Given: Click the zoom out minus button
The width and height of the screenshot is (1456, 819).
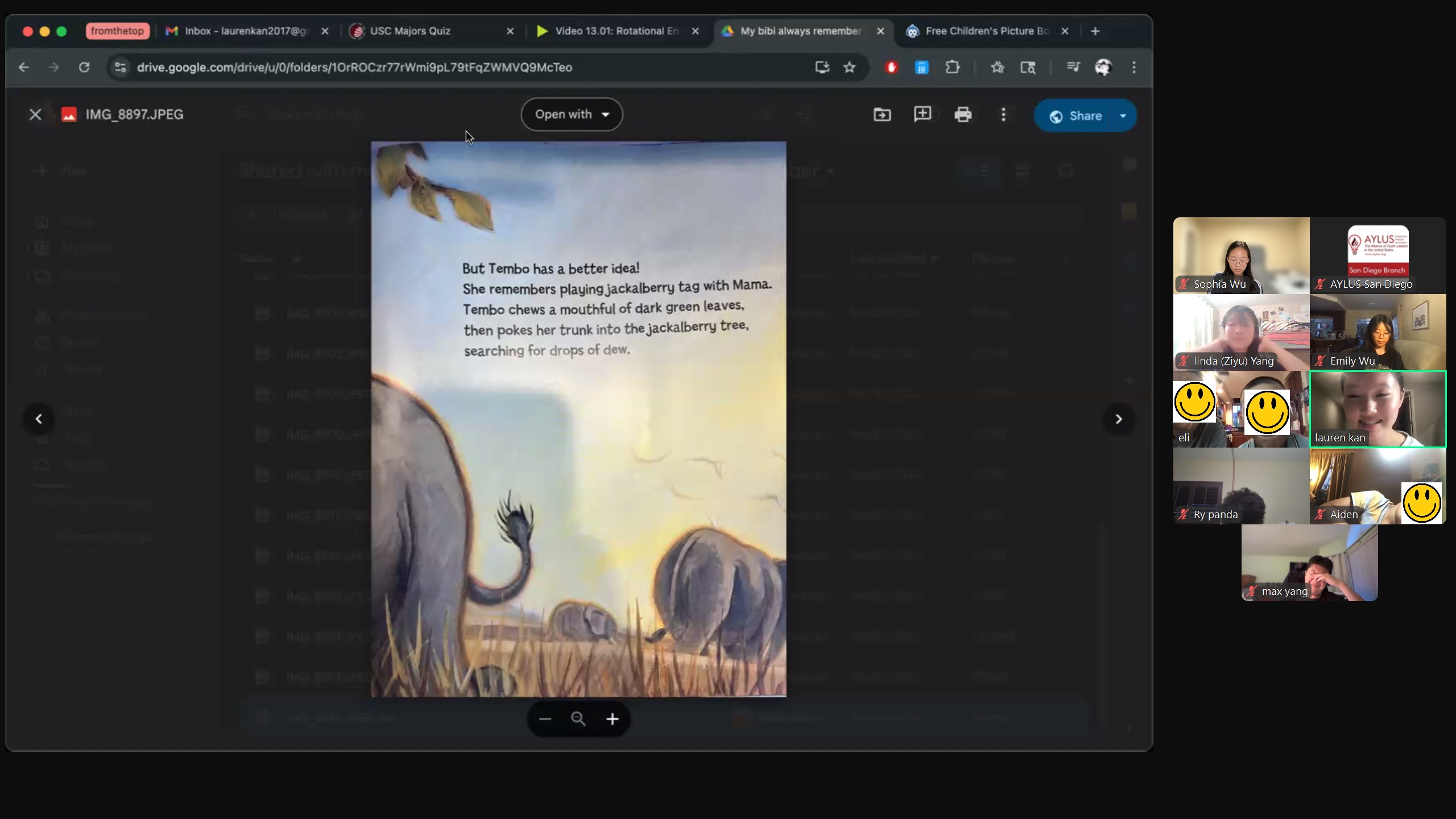Looking at the screenshot, I should 545,719.
